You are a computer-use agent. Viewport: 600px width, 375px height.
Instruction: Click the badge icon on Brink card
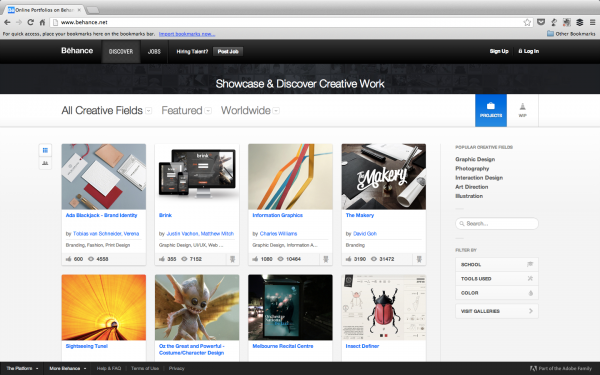click(232, 259)
